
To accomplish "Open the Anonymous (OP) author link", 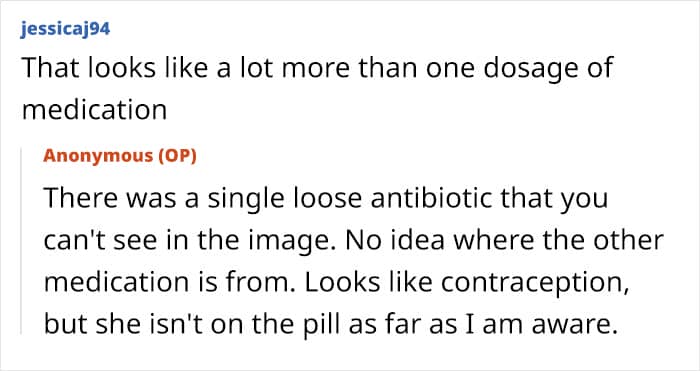I will point(120,155).
